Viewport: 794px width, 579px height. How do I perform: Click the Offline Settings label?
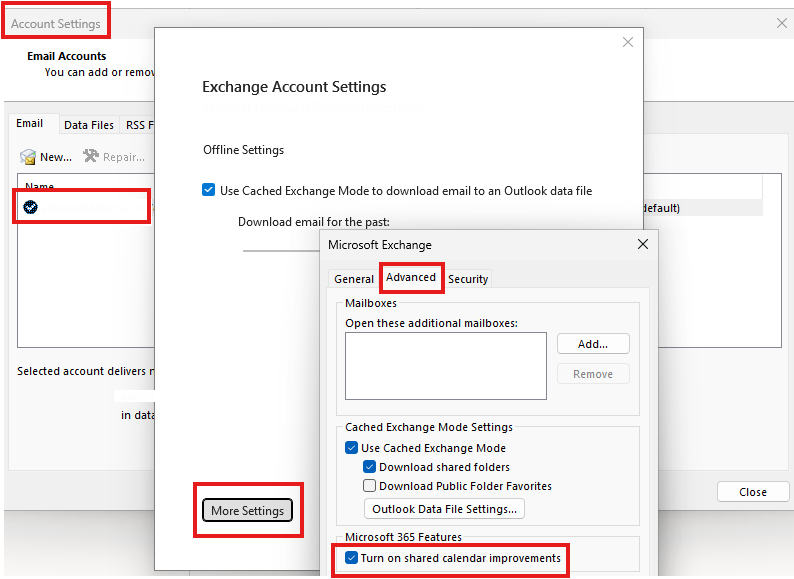(244, 150)
